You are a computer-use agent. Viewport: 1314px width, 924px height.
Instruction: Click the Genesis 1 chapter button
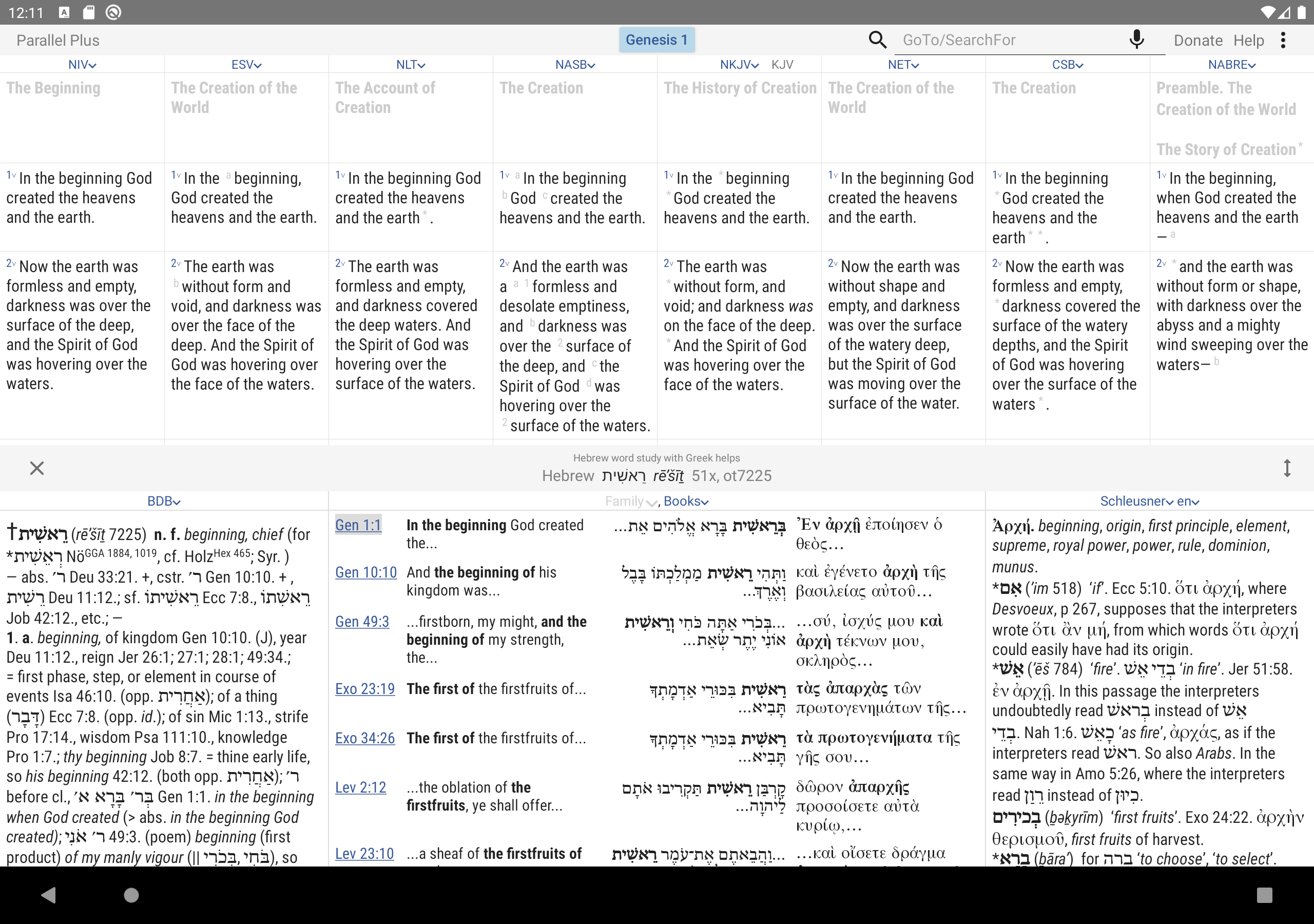[x=656, y=40]
